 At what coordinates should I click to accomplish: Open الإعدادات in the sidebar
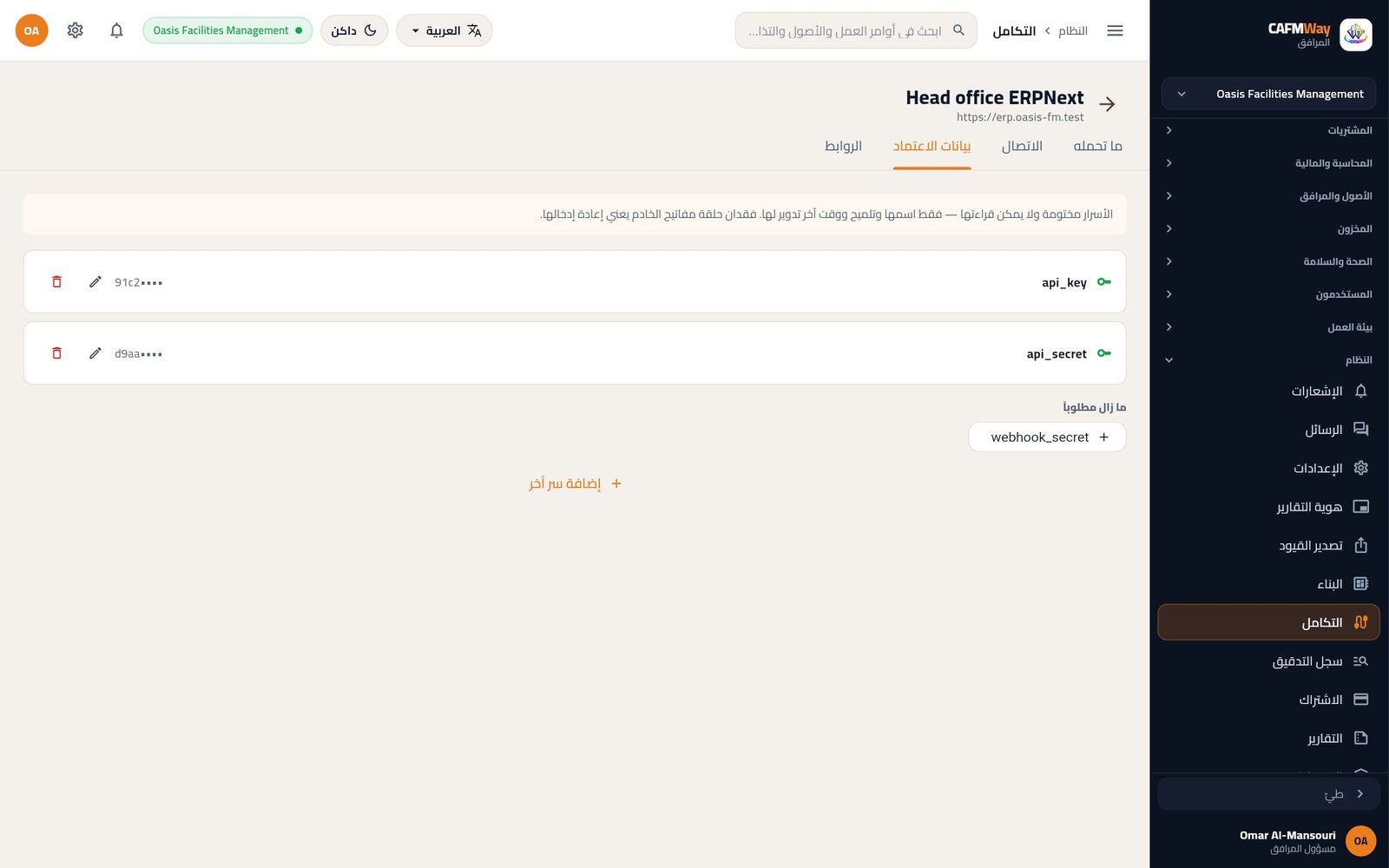pyautogui.click(x=1269, y=468)
